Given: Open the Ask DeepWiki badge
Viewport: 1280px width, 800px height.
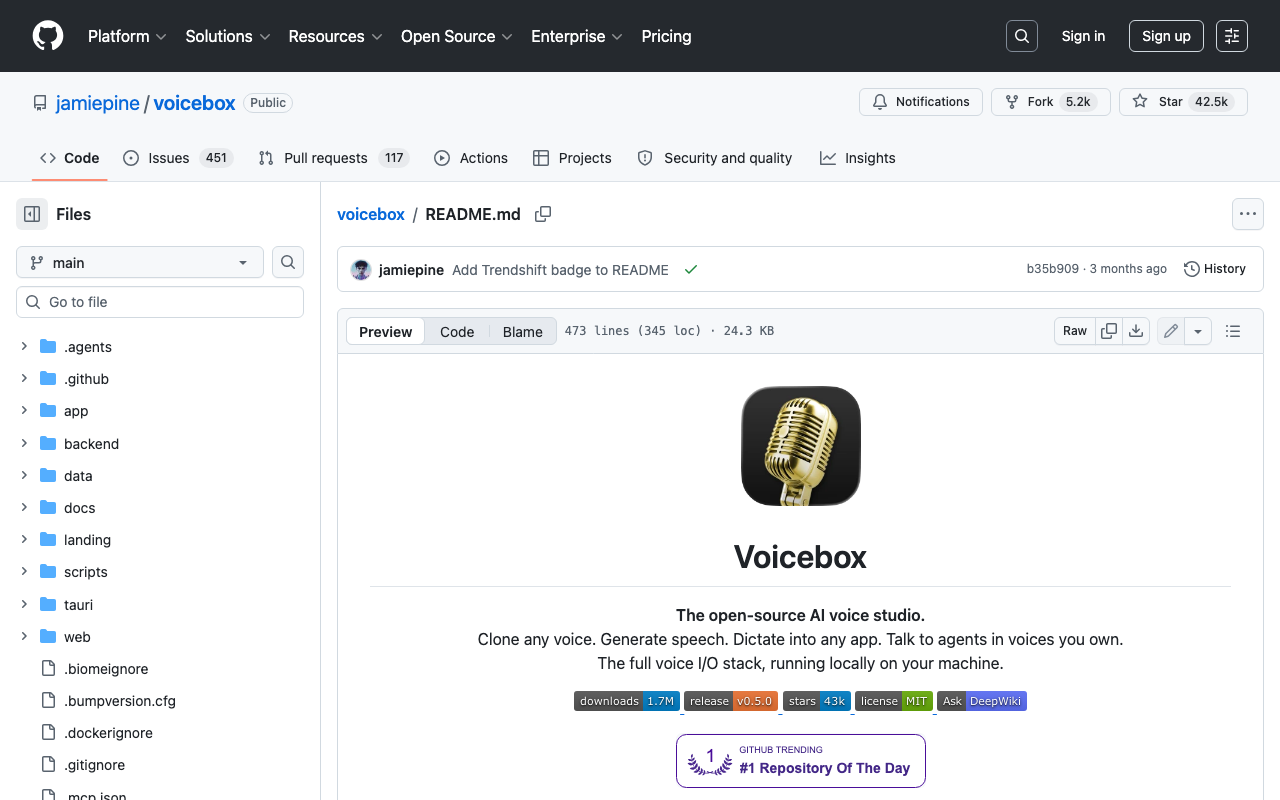Looking at the screenshot, I should click(x=982, y=701).
